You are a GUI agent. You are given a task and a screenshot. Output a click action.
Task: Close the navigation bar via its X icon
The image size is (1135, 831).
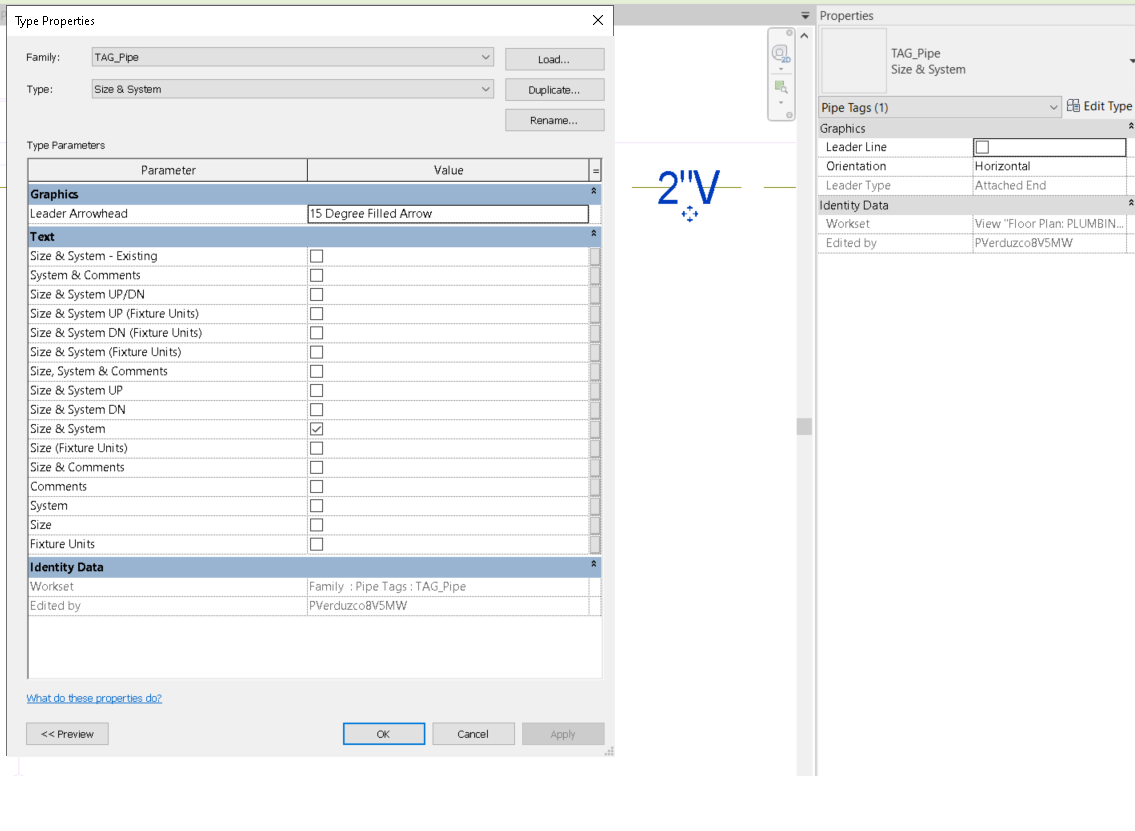[x=790, y=33]
